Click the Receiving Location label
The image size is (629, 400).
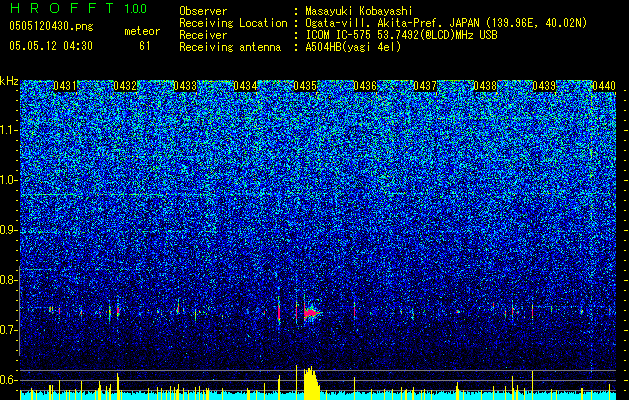coord(233,23)
